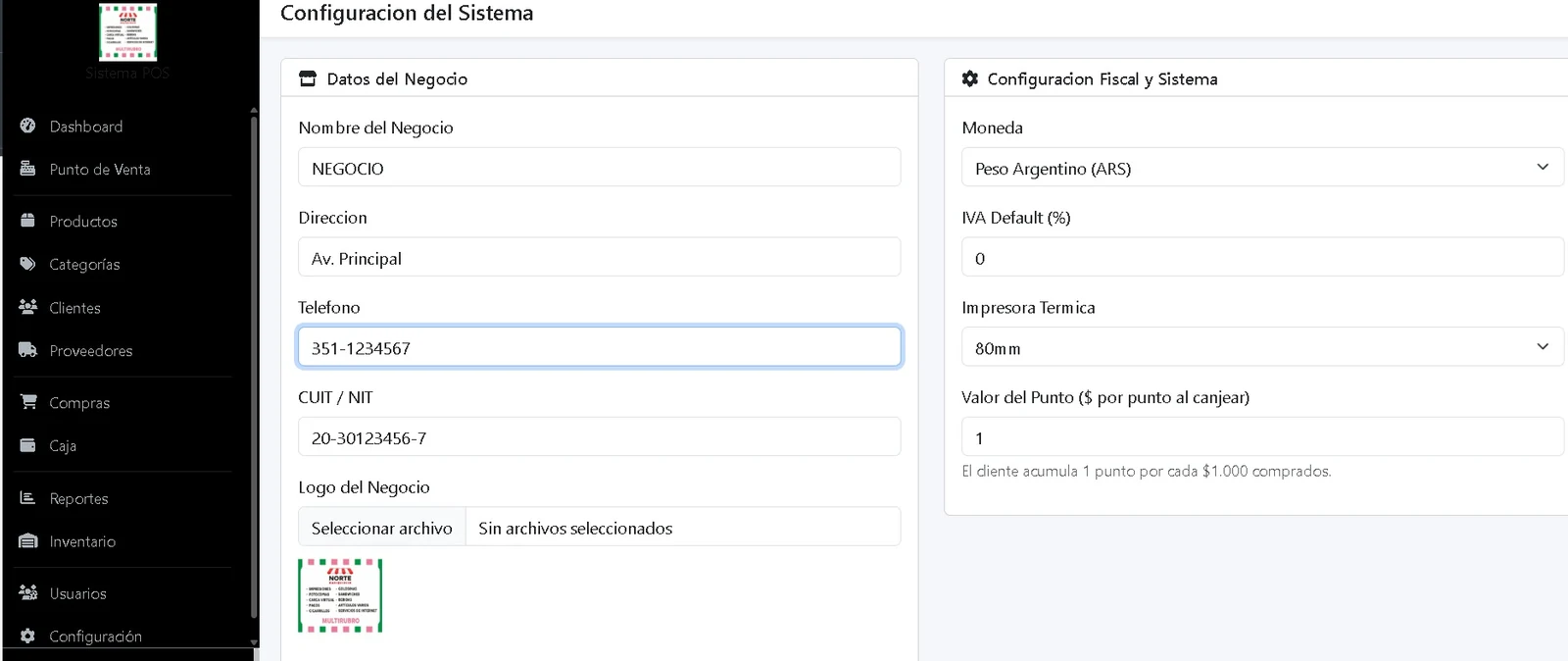The width and height of the screenshot is (1568, 661).
Task: Click the business logo preview thumbnail
Action: [340, 595]
